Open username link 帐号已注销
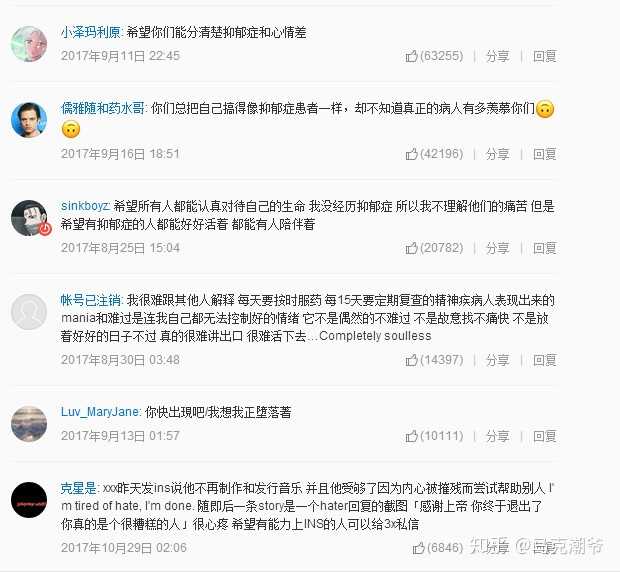 click(x=91, y=300)
